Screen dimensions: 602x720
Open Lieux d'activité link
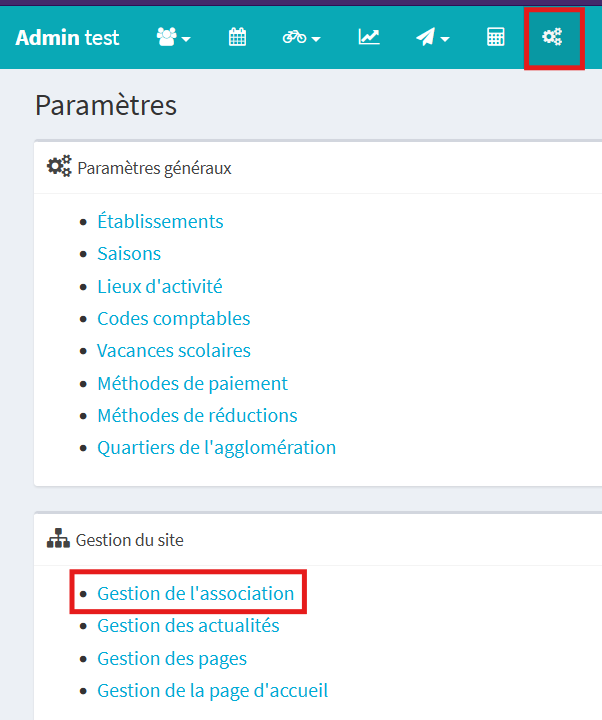pos(160,286)
